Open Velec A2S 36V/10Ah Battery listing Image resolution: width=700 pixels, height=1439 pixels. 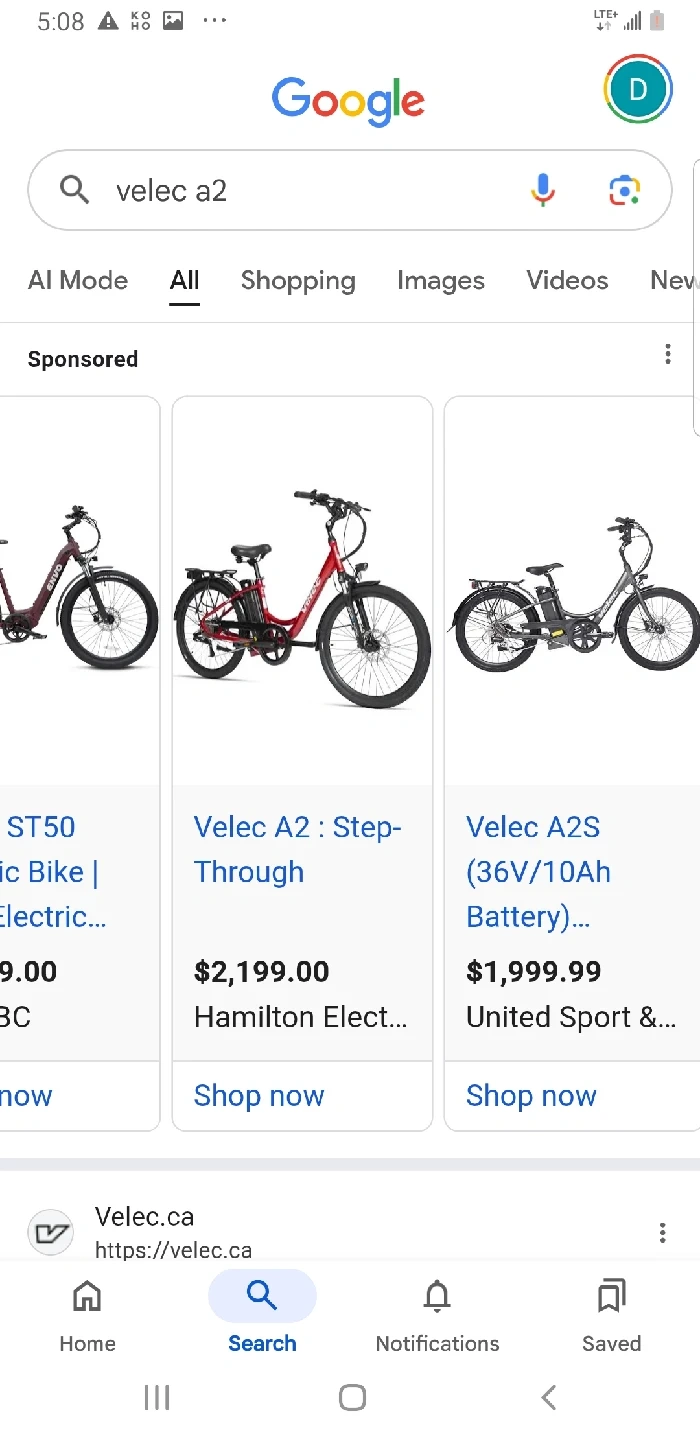[x=538, y=871]
